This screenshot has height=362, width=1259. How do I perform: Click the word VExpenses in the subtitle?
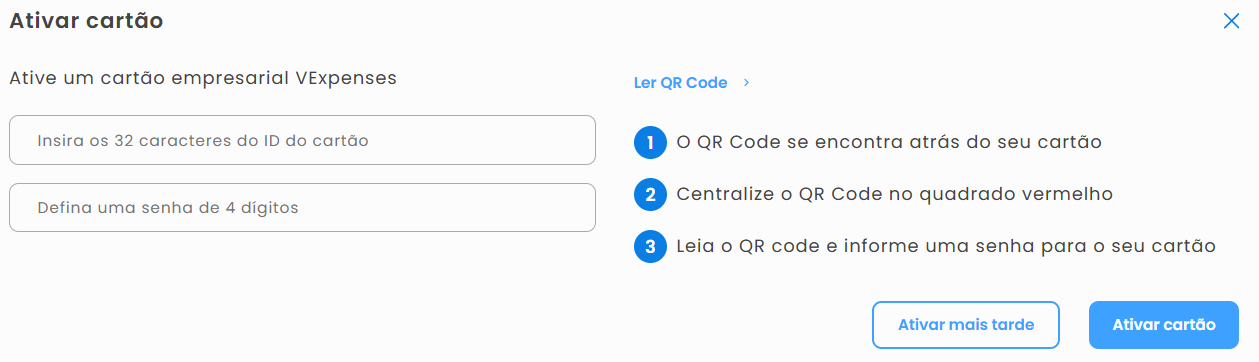tap(347, 78)
